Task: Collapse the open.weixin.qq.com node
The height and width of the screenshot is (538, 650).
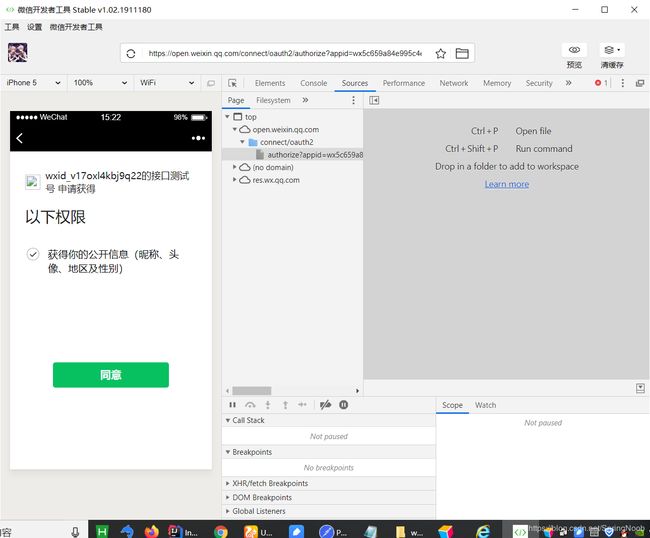Action: click(235, 129)
